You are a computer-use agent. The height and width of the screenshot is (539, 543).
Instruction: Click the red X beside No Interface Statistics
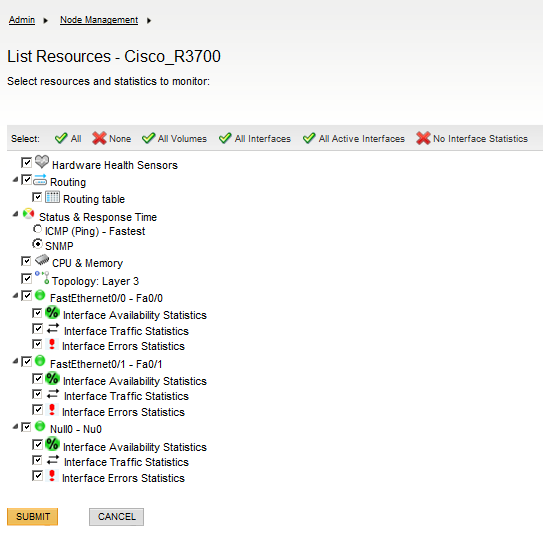click(x=423, y=138)
